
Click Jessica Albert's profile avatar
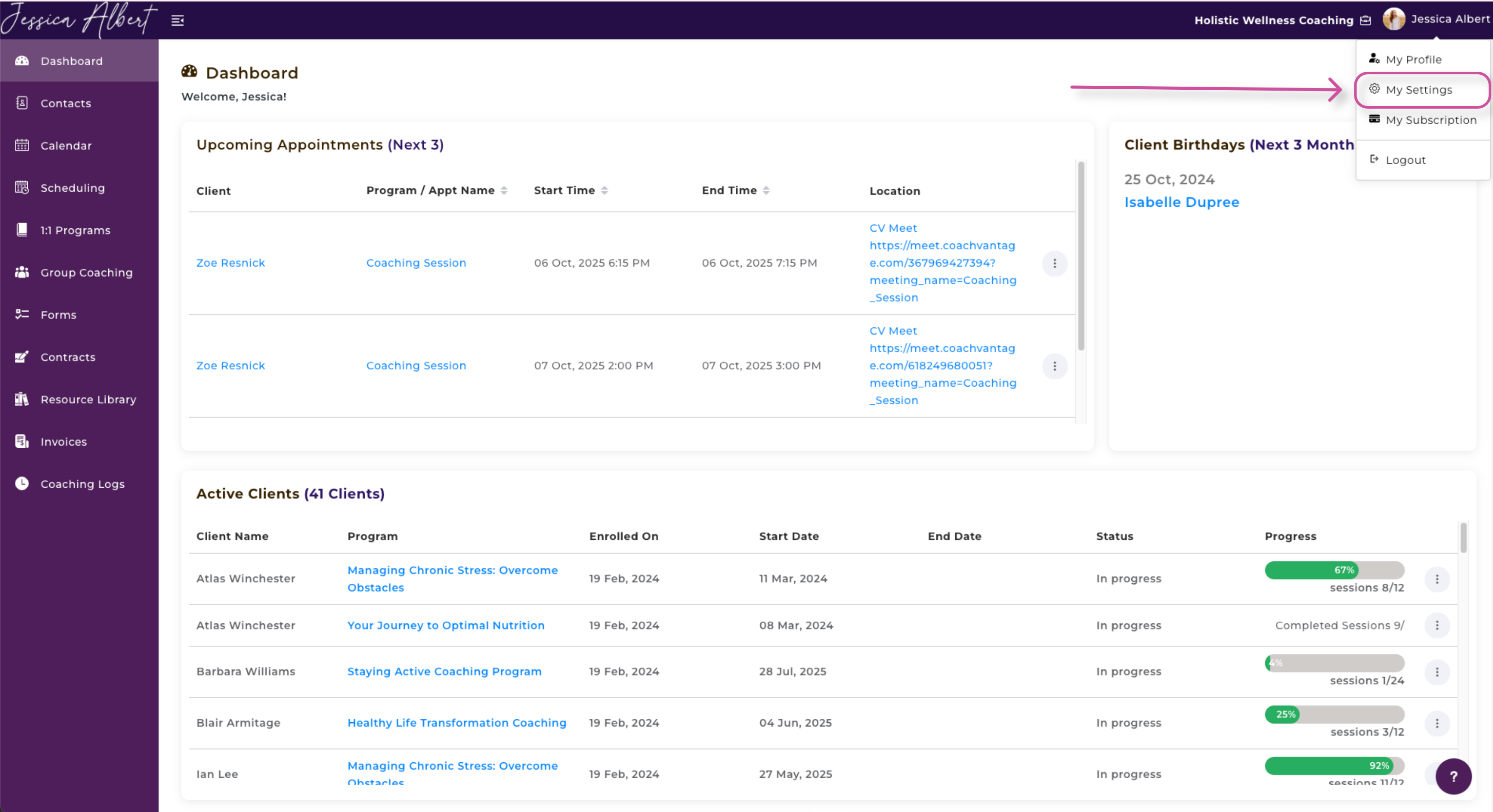[x=1393, y=19]
